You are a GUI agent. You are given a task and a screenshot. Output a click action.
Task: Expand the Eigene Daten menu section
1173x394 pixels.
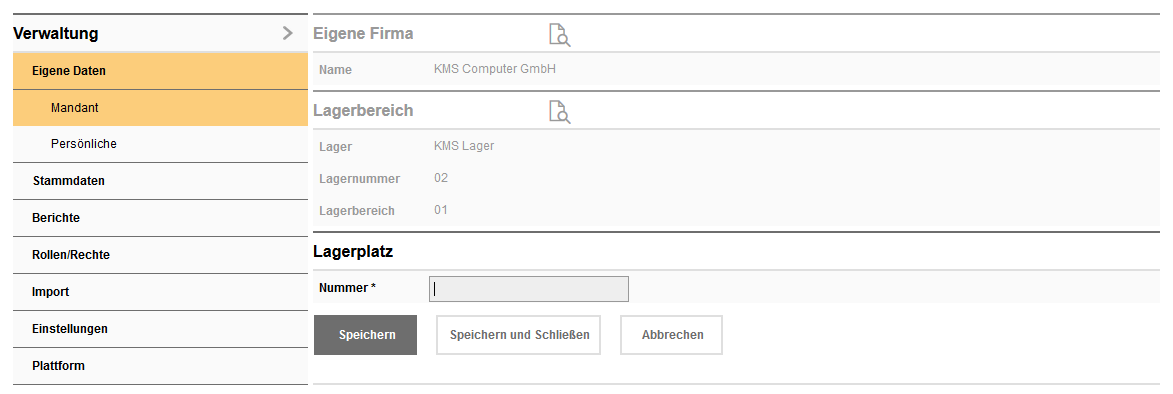160,71
